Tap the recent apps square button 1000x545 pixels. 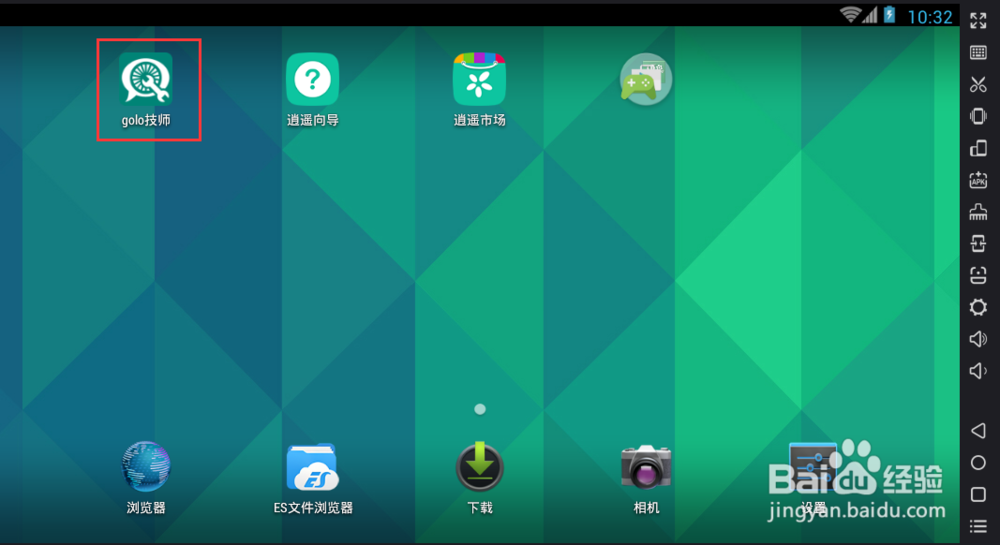coord(978,495)
